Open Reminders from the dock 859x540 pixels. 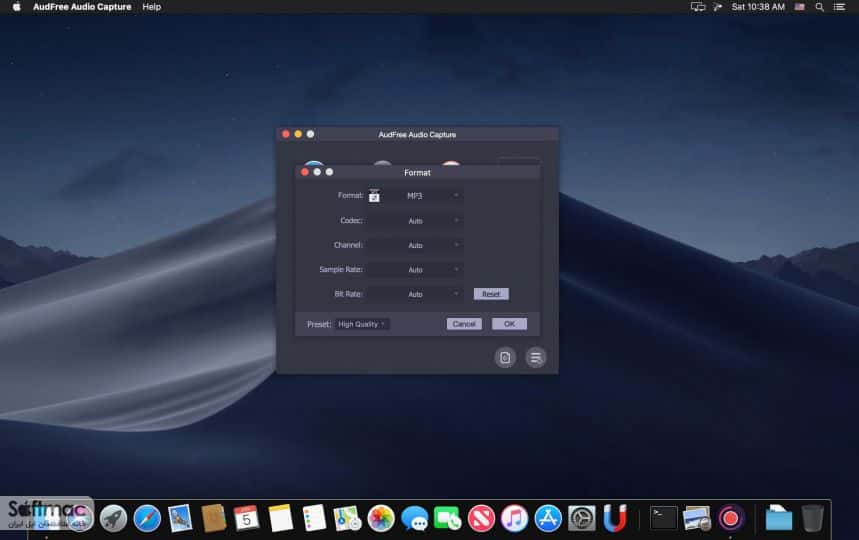point(314,518)
